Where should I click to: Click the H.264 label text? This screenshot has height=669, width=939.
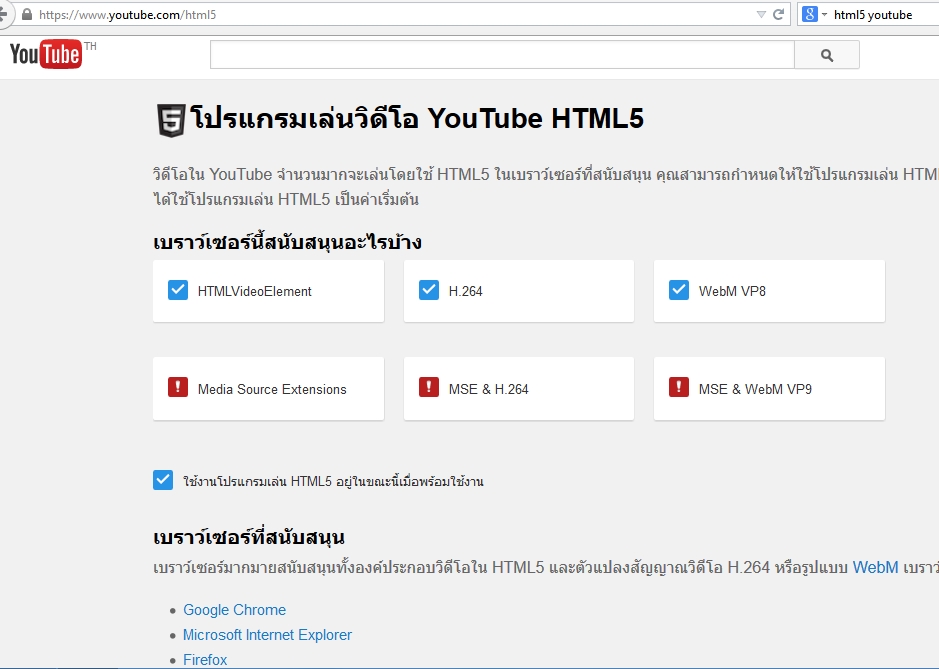[x=465, y=291]
